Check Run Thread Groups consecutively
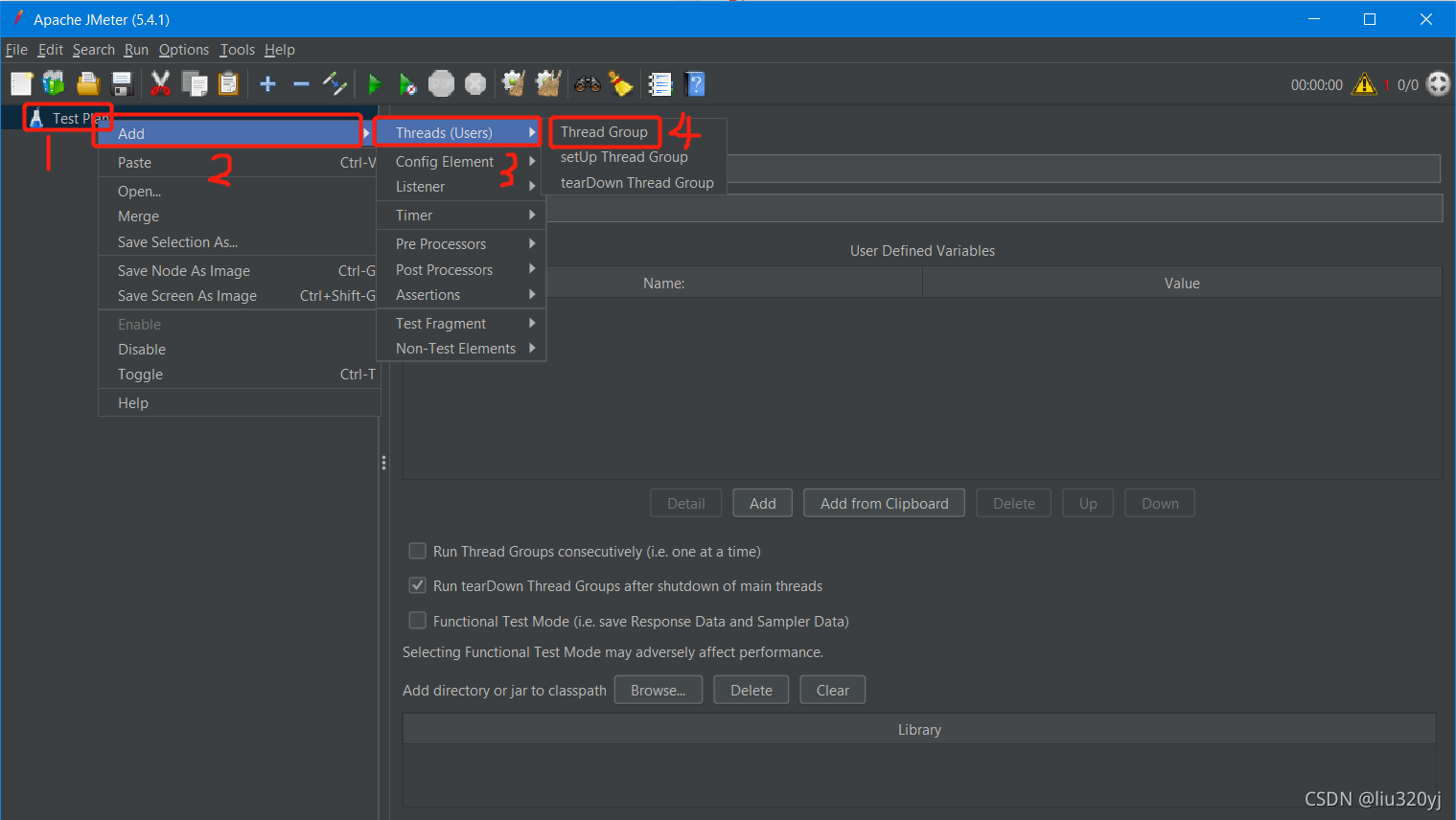The width and height of the screenshot is (1456, 820). 417,551
